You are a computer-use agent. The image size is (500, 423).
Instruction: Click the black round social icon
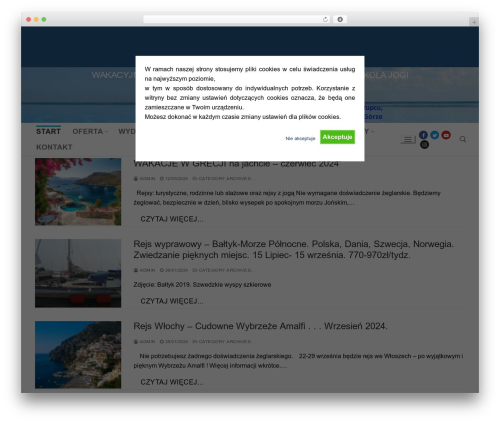tap(424, 144)
